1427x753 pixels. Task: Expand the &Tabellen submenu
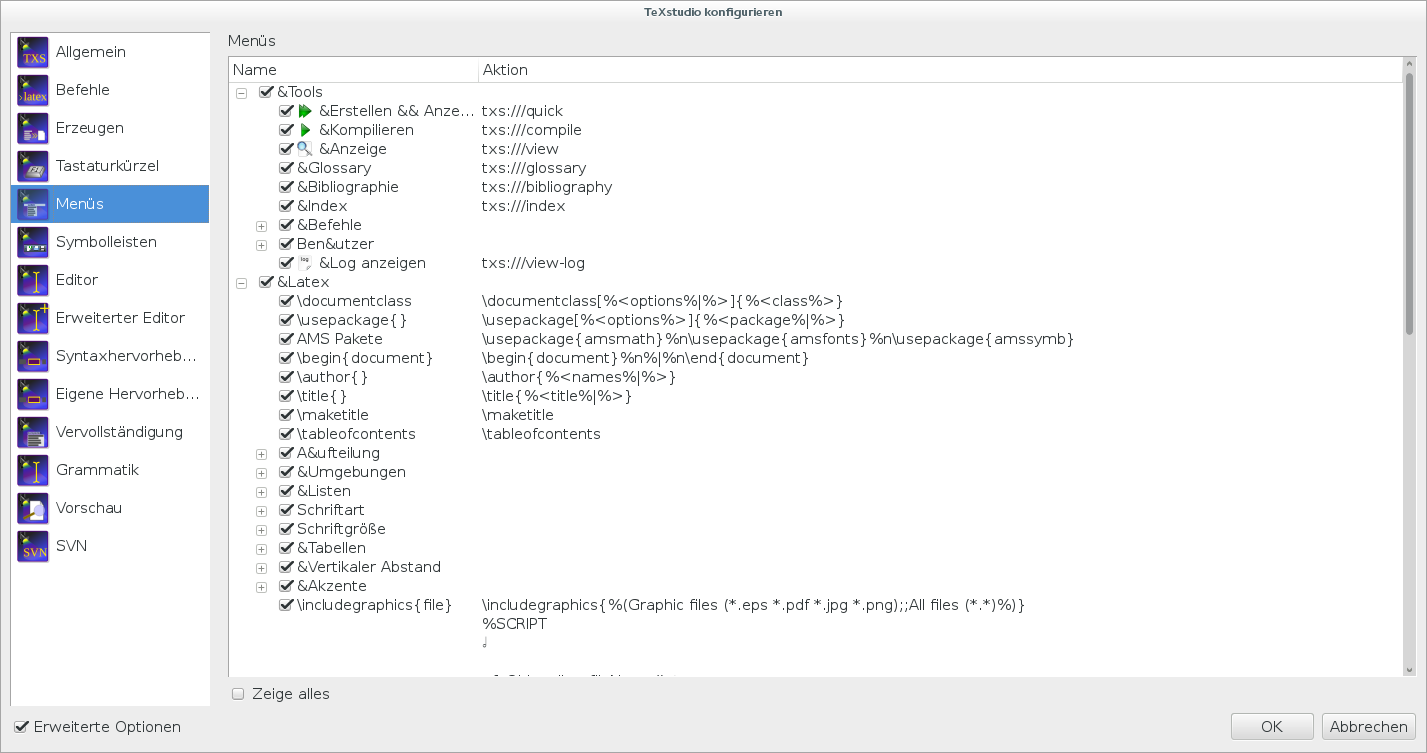(x=261, y=549)
